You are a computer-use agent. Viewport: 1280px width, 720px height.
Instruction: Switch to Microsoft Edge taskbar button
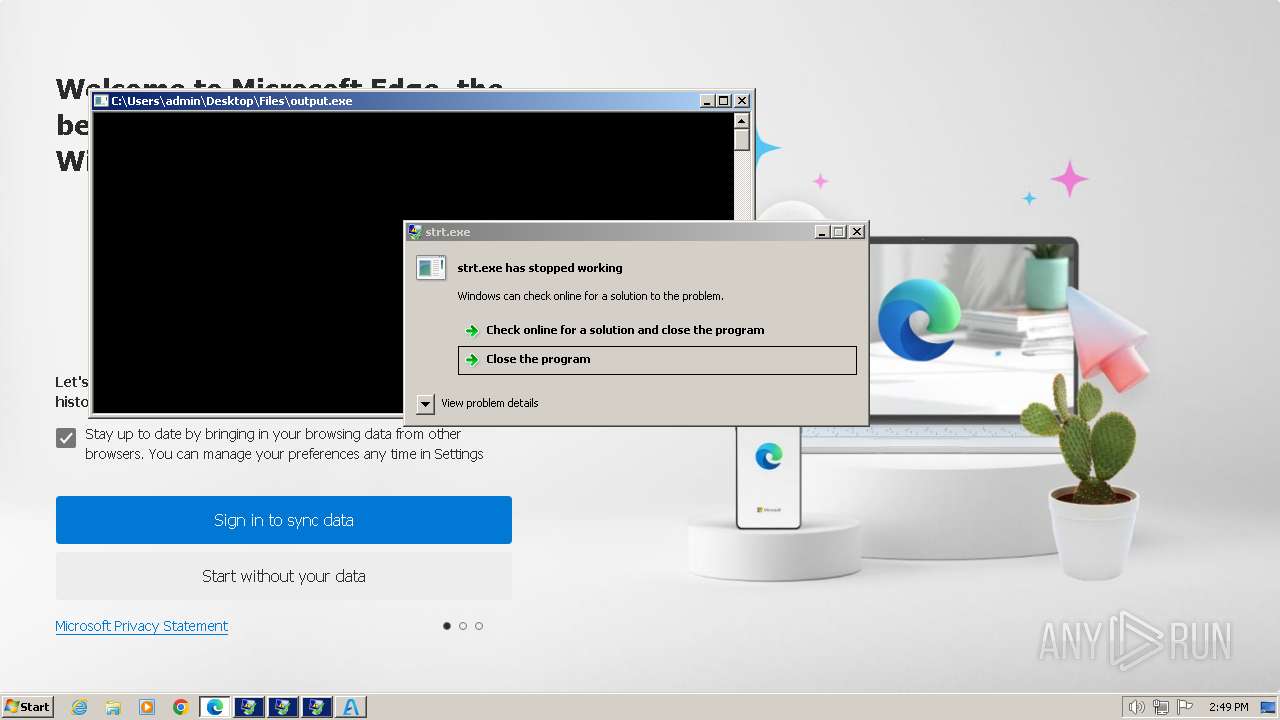pyautogui.click(x=215, y=707)
